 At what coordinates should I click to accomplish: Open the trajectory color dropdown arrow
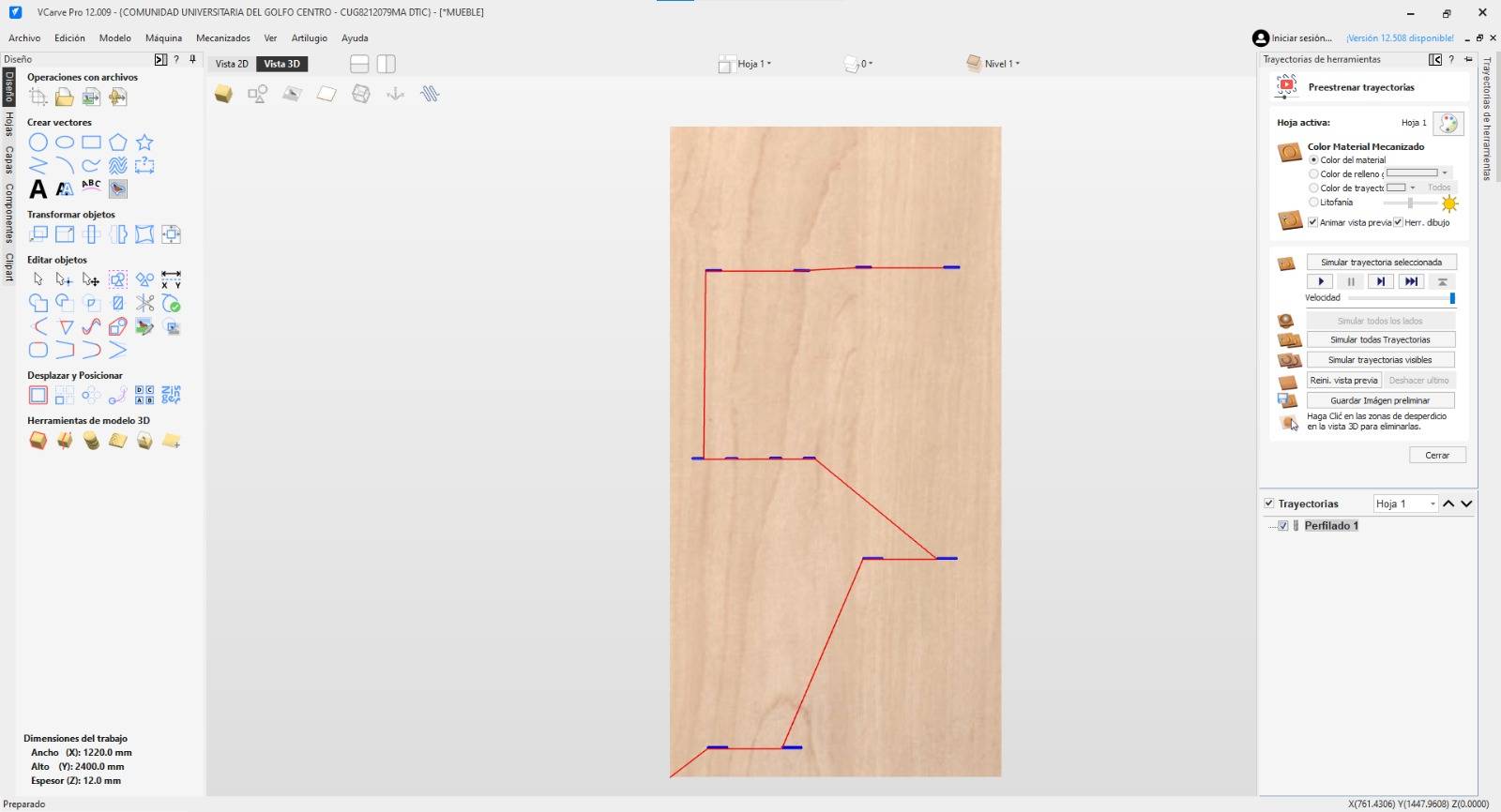[x=1413, y=188]
